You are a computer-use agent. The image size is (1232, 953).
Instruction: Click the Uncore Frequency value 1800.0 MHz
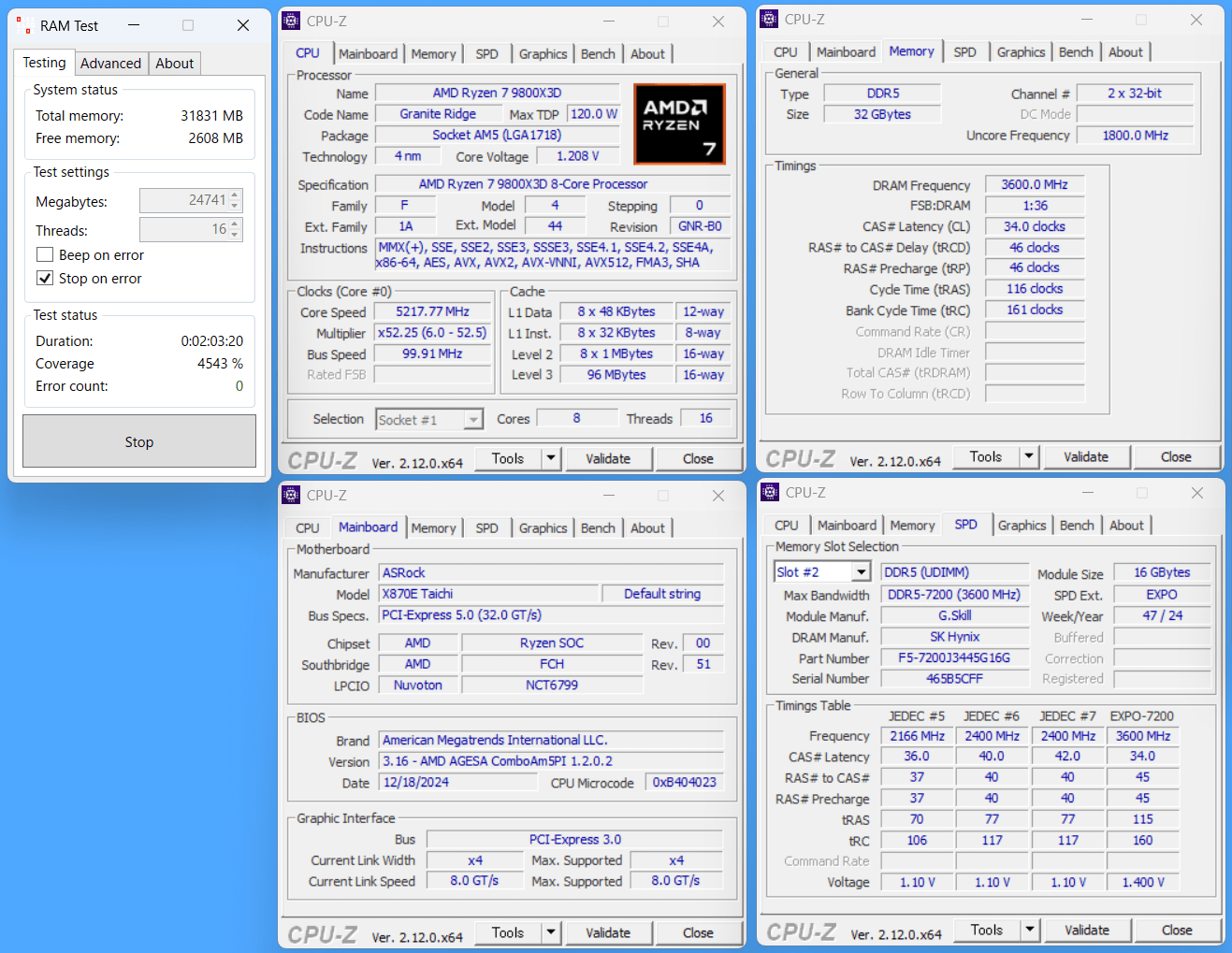coord(1136,135)
